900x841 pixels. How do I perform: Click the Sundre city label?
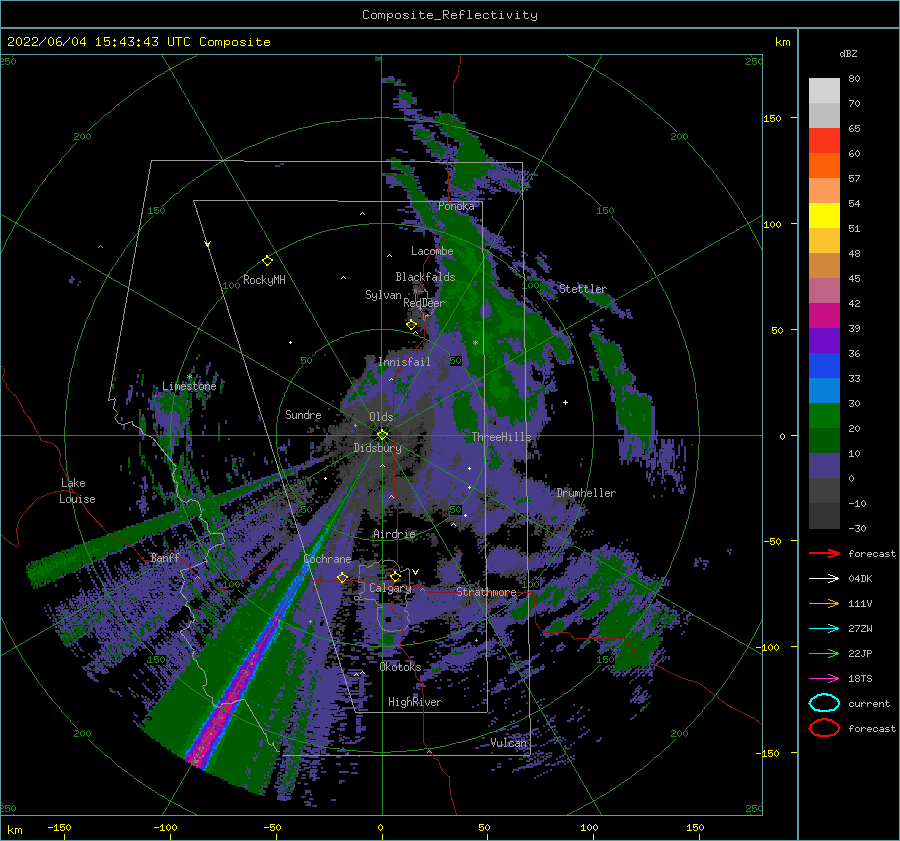304,415
